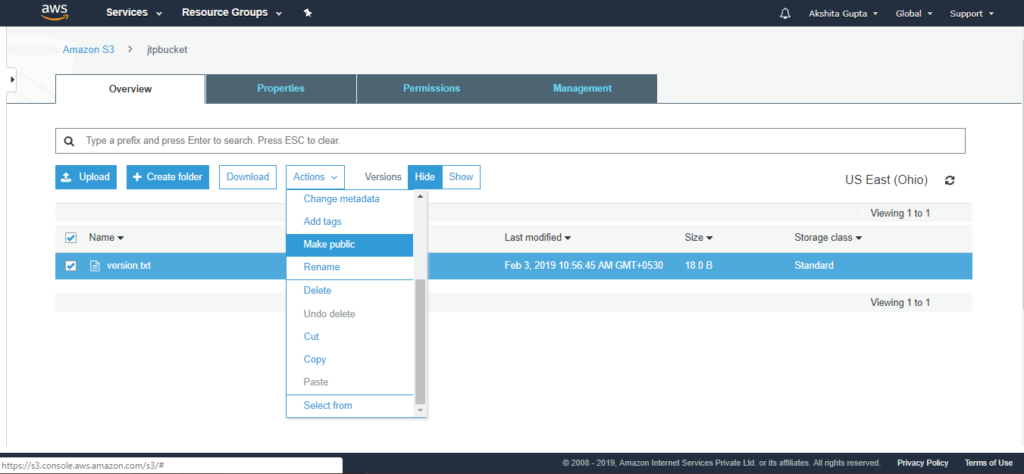This screenshot has width=1024, height=474.
Task: Switch to the Overview tab
Action: tap(130, 89)
